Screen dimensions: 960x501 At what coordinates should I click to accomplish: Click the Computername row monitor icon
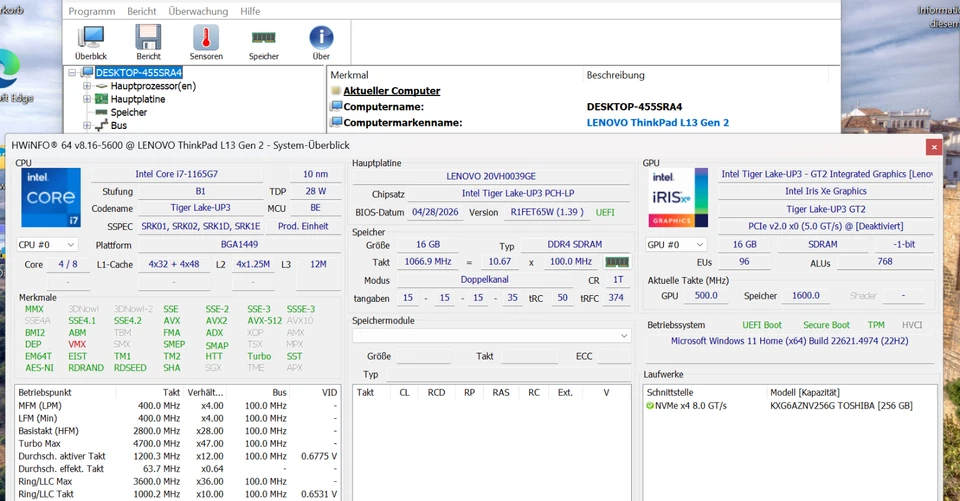pos(336,107)
